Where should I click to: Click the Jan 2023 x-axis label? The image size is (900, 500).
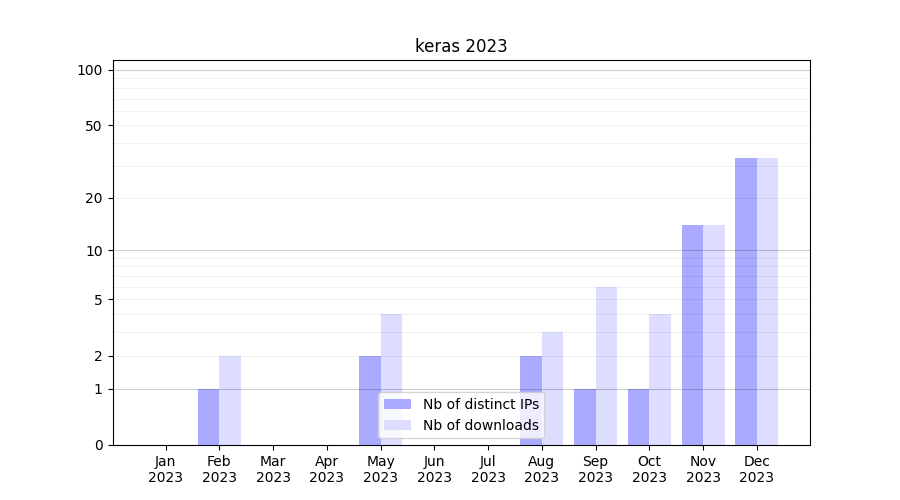[x=166, y=469]
